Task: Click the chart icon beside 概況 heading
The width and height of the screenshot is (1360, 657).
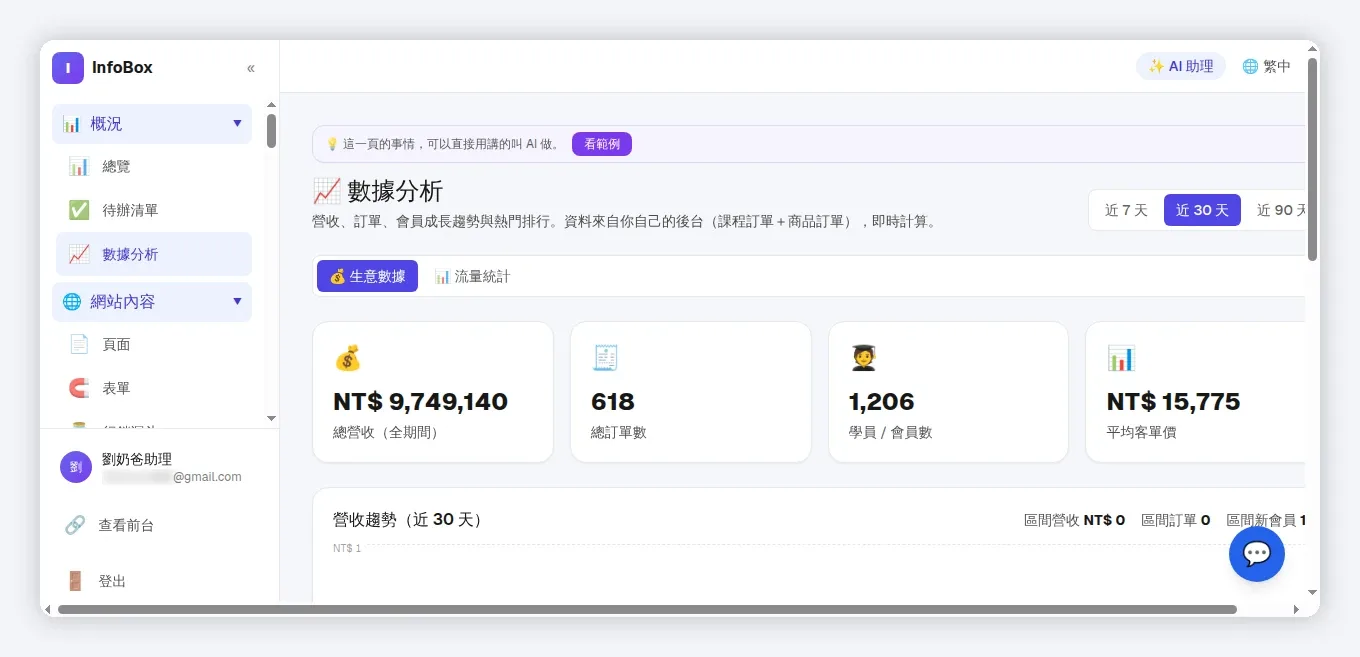Action: coord(71,124)
